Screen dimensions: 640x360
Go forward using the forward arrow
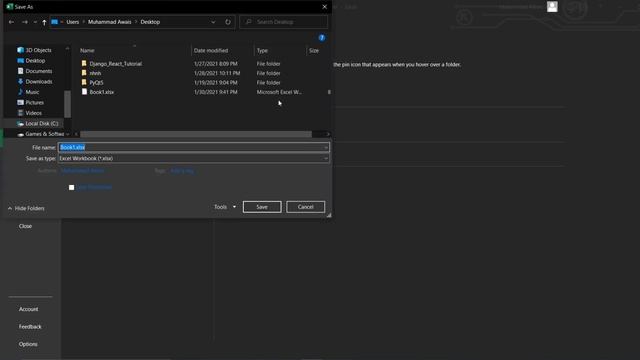coord(24,22)
